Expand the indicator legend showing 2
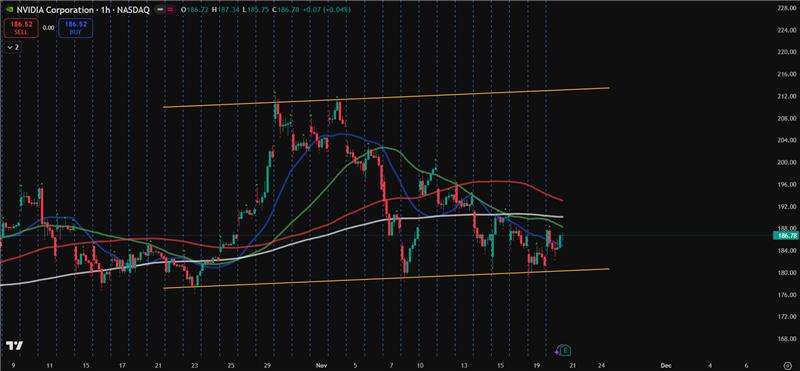 pyautogui.click(x=13, y=47)
